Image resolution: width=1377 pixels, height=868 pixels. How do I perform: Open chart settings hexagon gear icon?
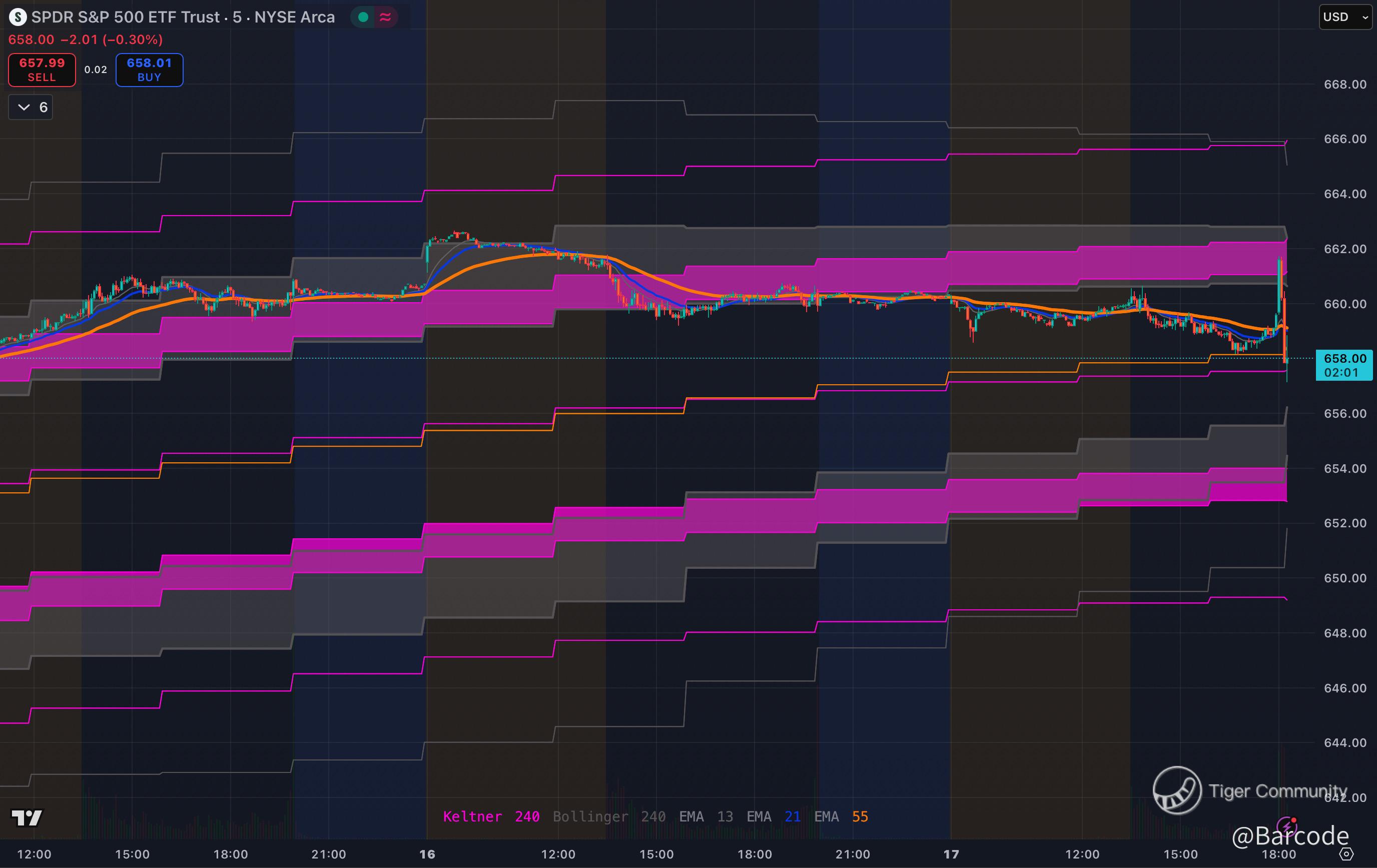(1346, 854)
